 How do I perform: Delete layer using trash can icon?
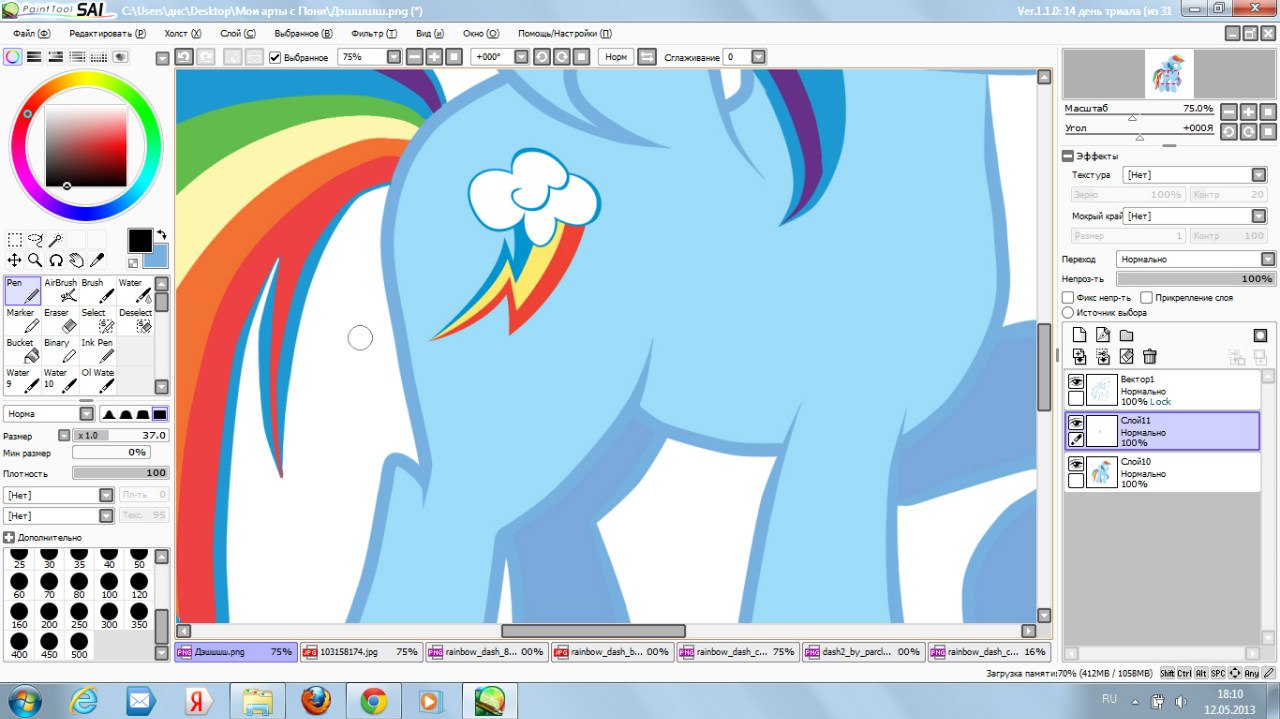click(x=1150, y=356)
